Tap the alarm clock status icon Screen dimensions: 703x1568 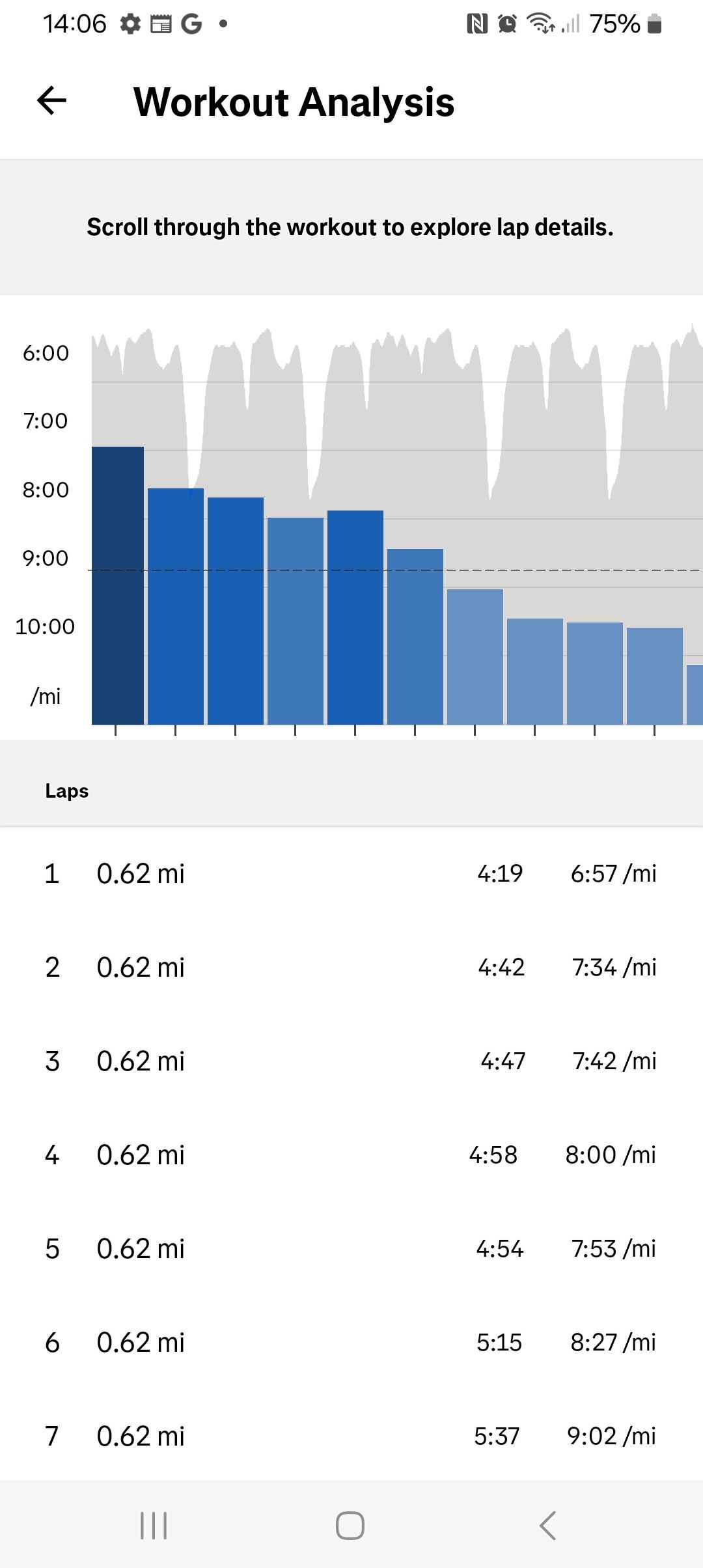click(507, 24)
